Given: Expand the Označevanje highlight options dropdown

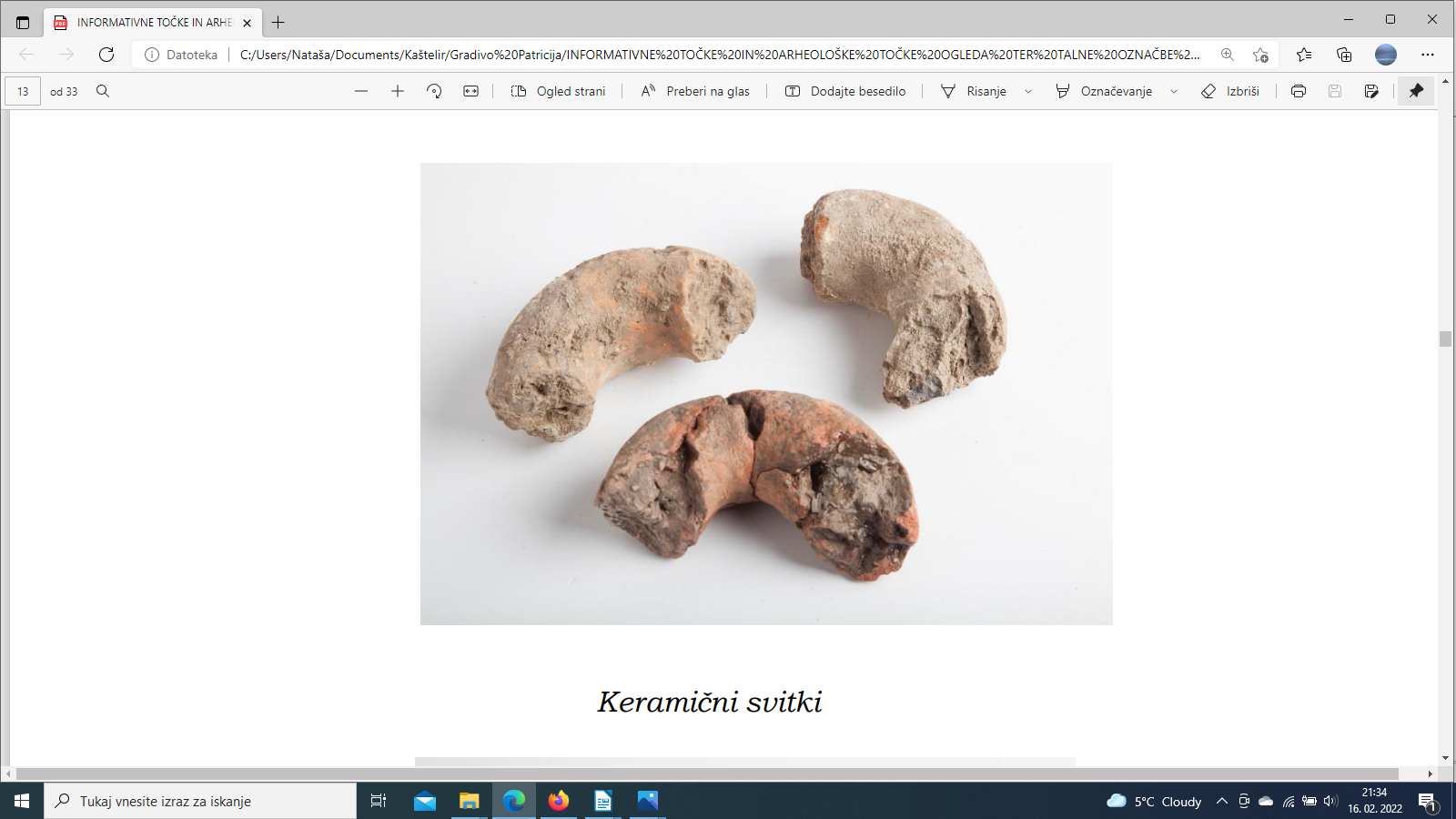Looking at the screenshot, I should pos(1174,91).
